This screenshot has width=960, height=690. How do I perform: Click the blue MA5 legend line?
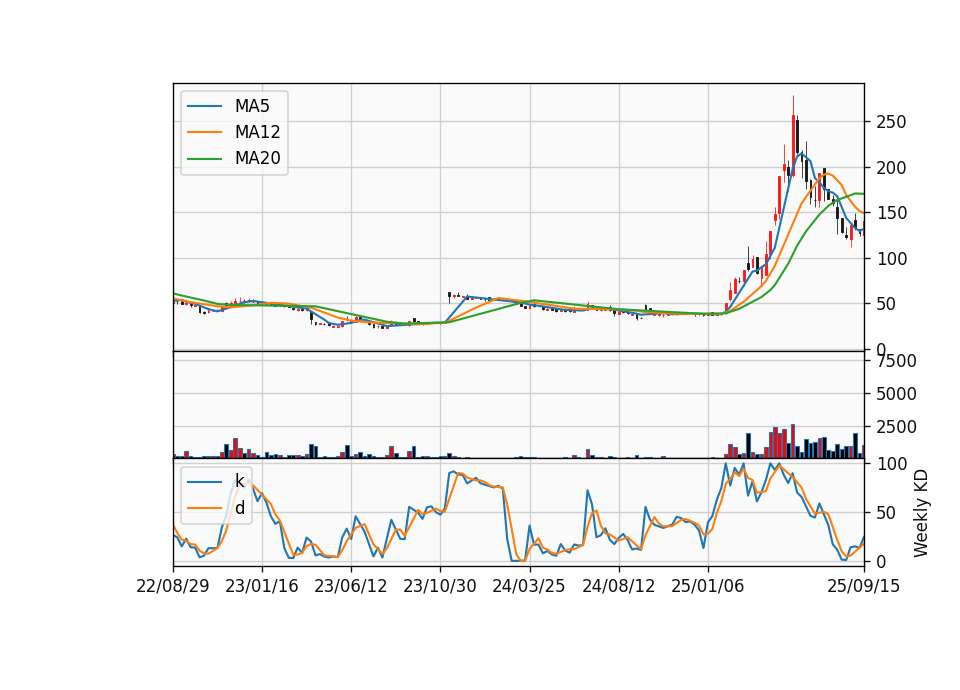[204, 106]
